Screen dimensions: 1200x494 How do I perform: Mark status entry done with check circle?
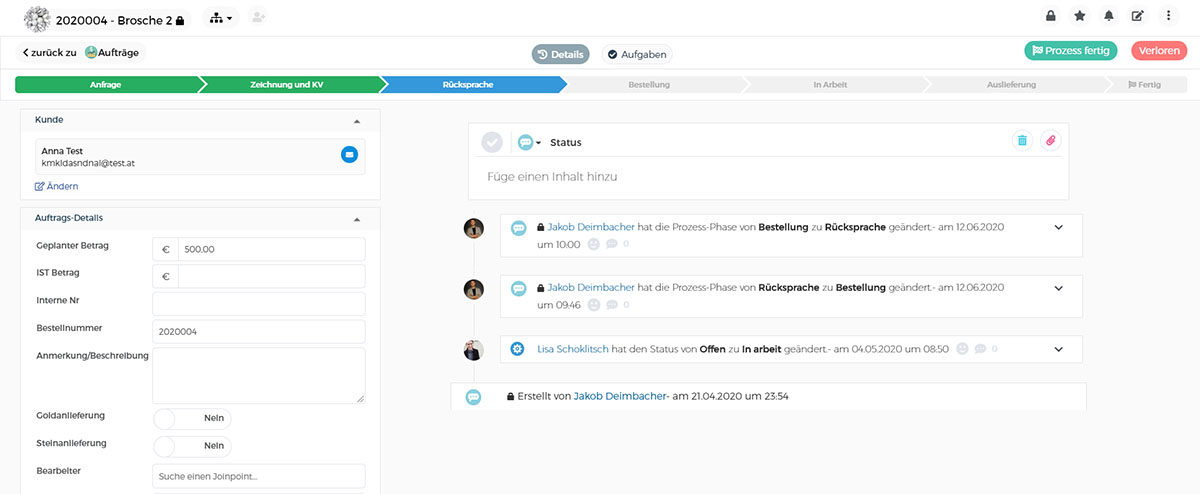[492, 142]
